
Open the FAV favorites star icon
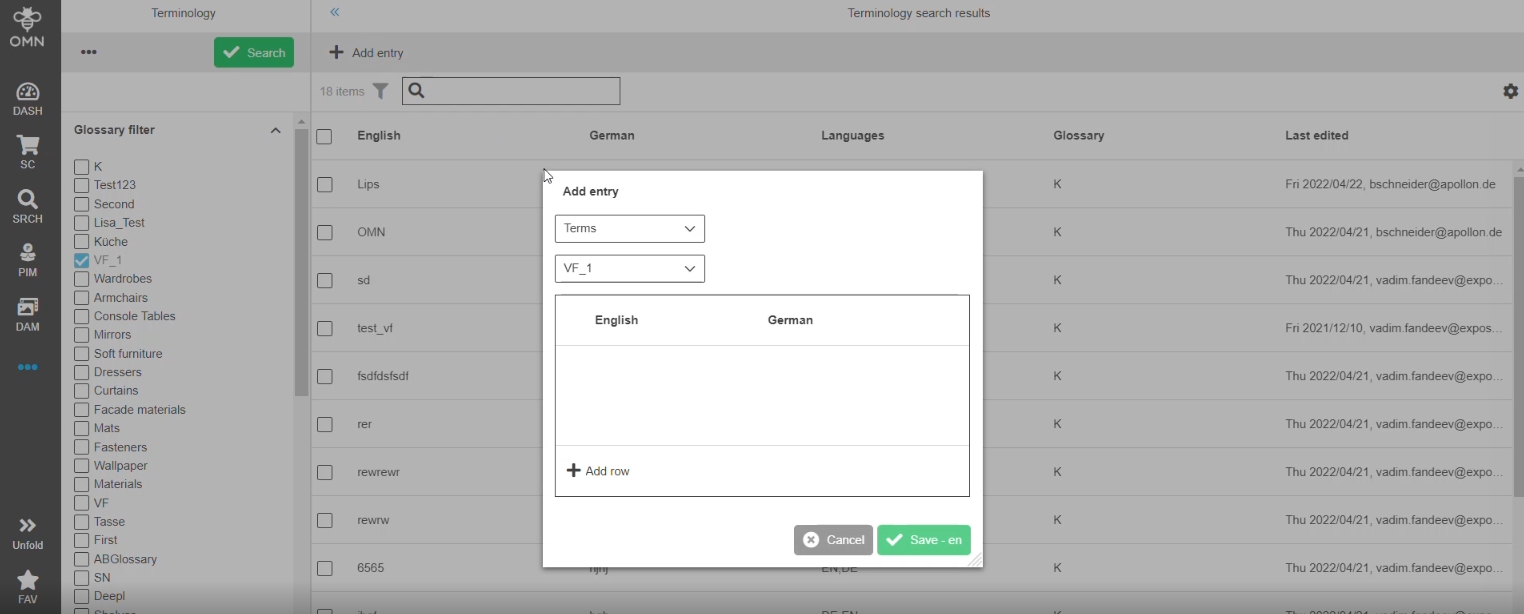coord(28,586)
